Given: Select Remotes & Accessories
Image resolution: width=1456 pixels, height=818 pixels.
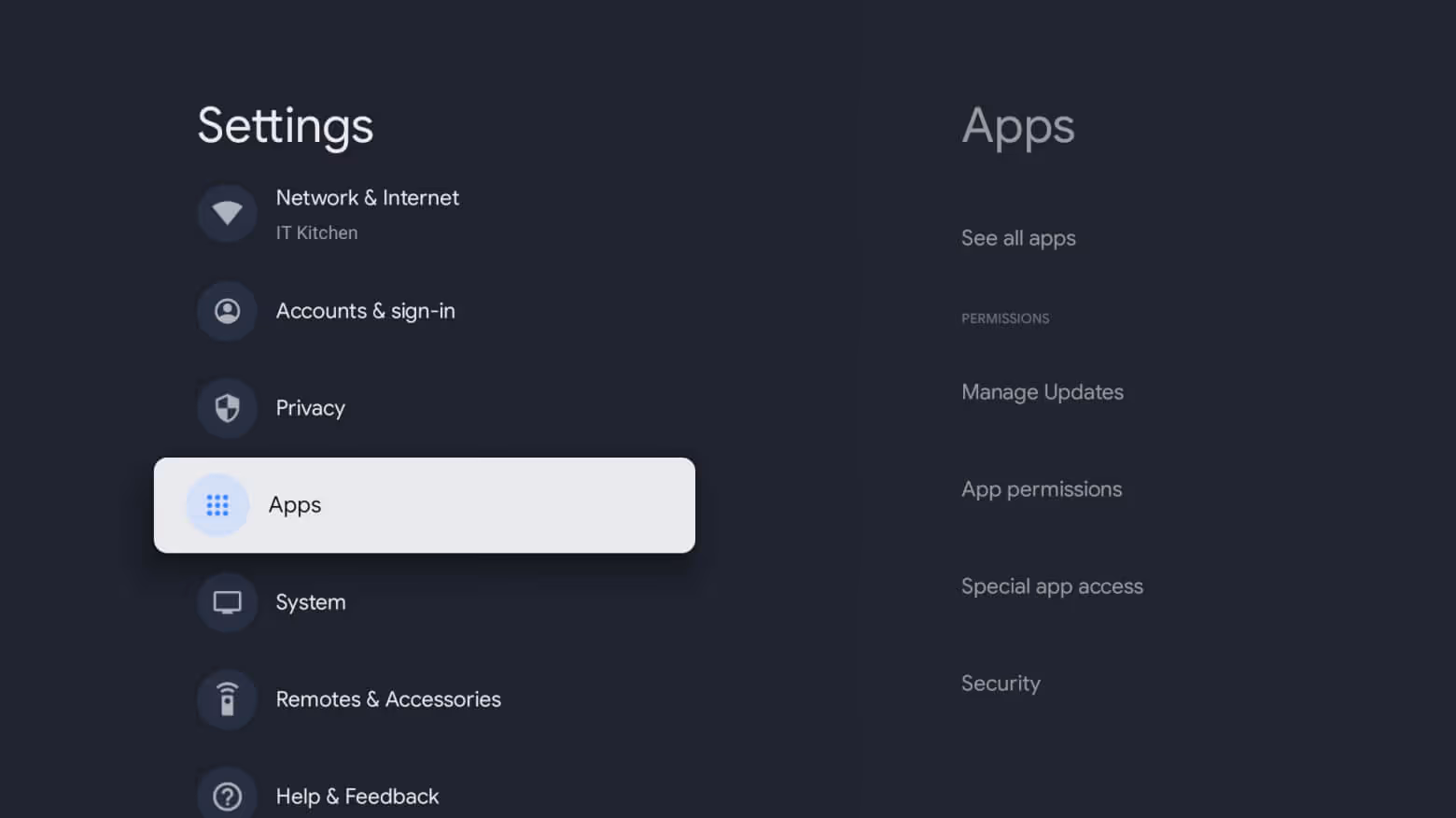Looking at the screenshot, I should (388, 698).
